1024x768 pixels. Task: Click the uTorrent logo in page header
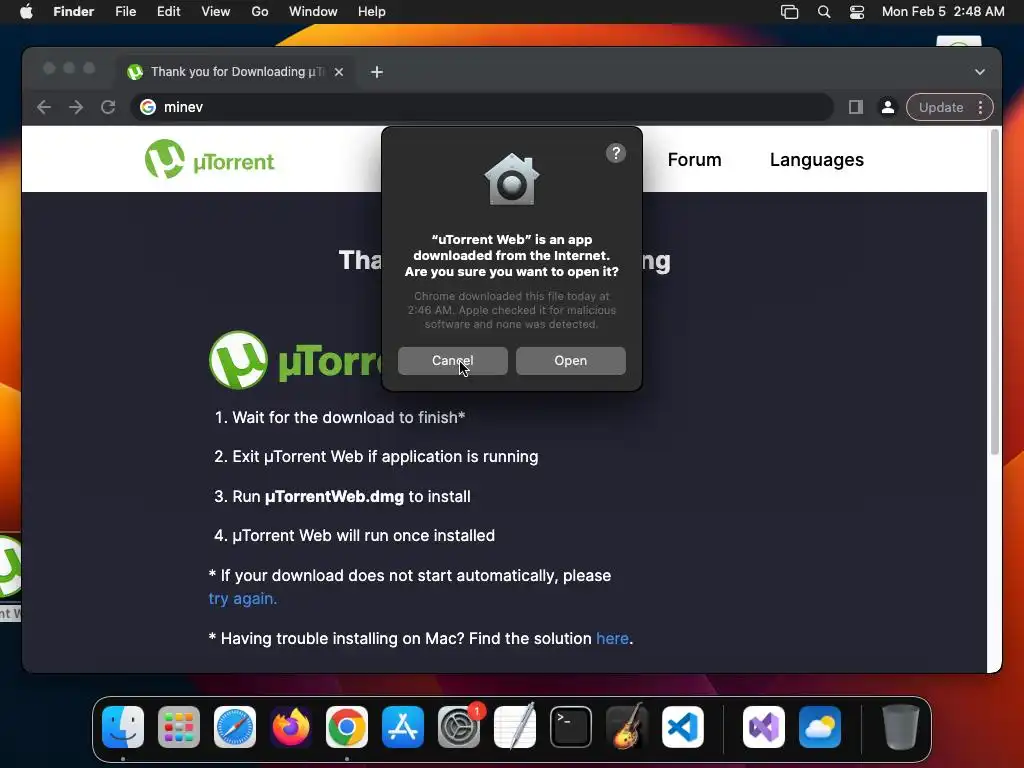[210, 159]
